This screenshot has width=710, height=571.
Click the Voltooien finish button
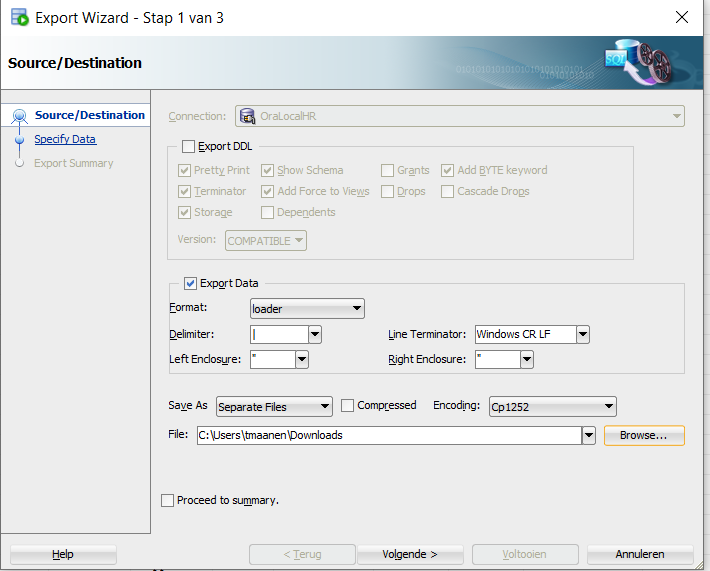click(525, 554)
